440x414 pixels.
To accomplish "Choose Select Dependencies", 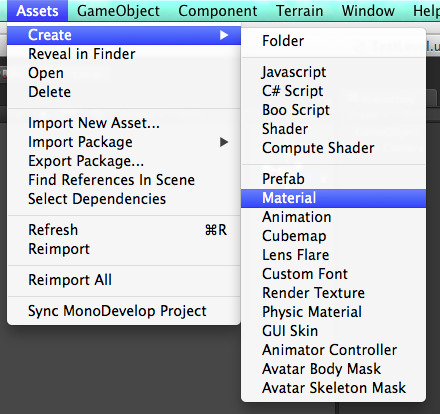I will pyautogui.click(x=124, y=199).
